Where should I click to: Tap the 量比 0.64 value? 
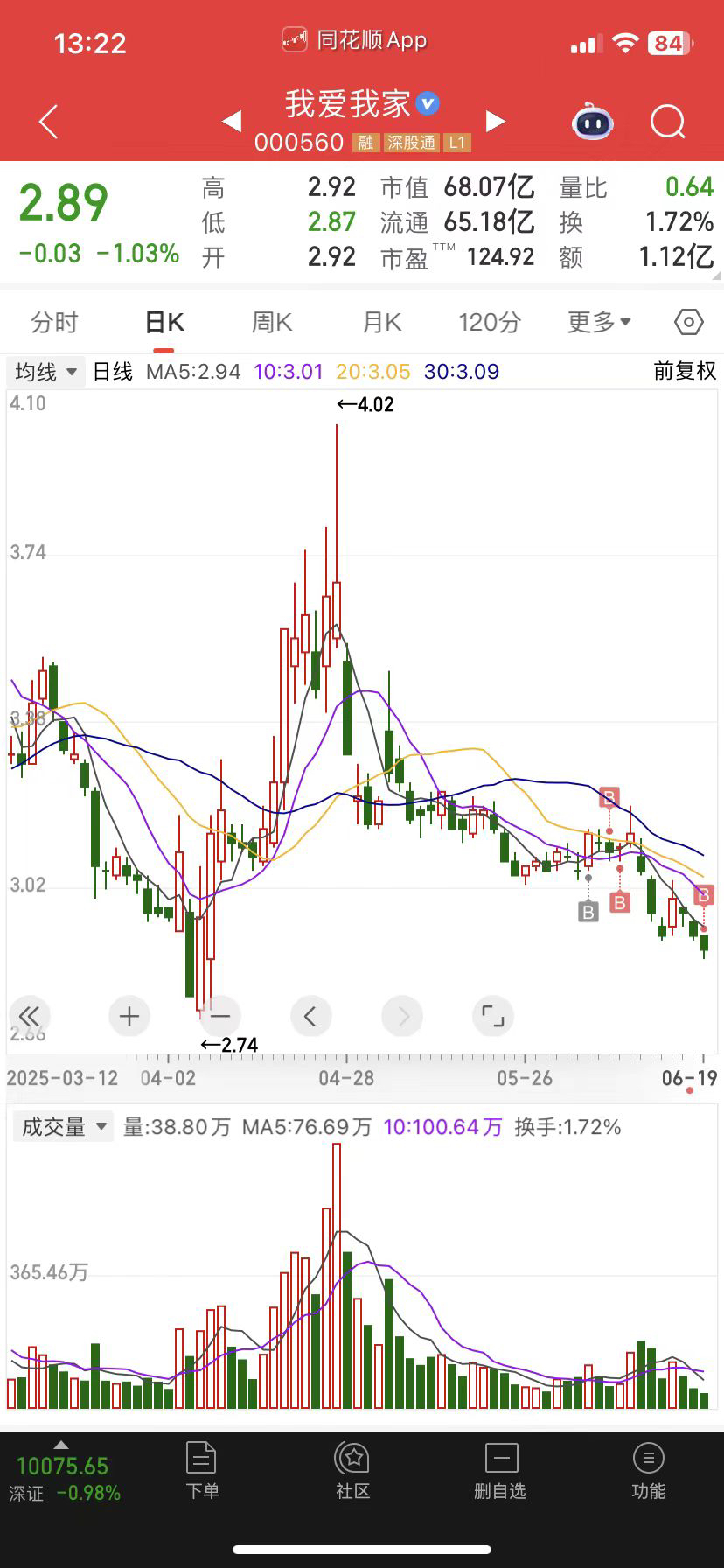689,186
